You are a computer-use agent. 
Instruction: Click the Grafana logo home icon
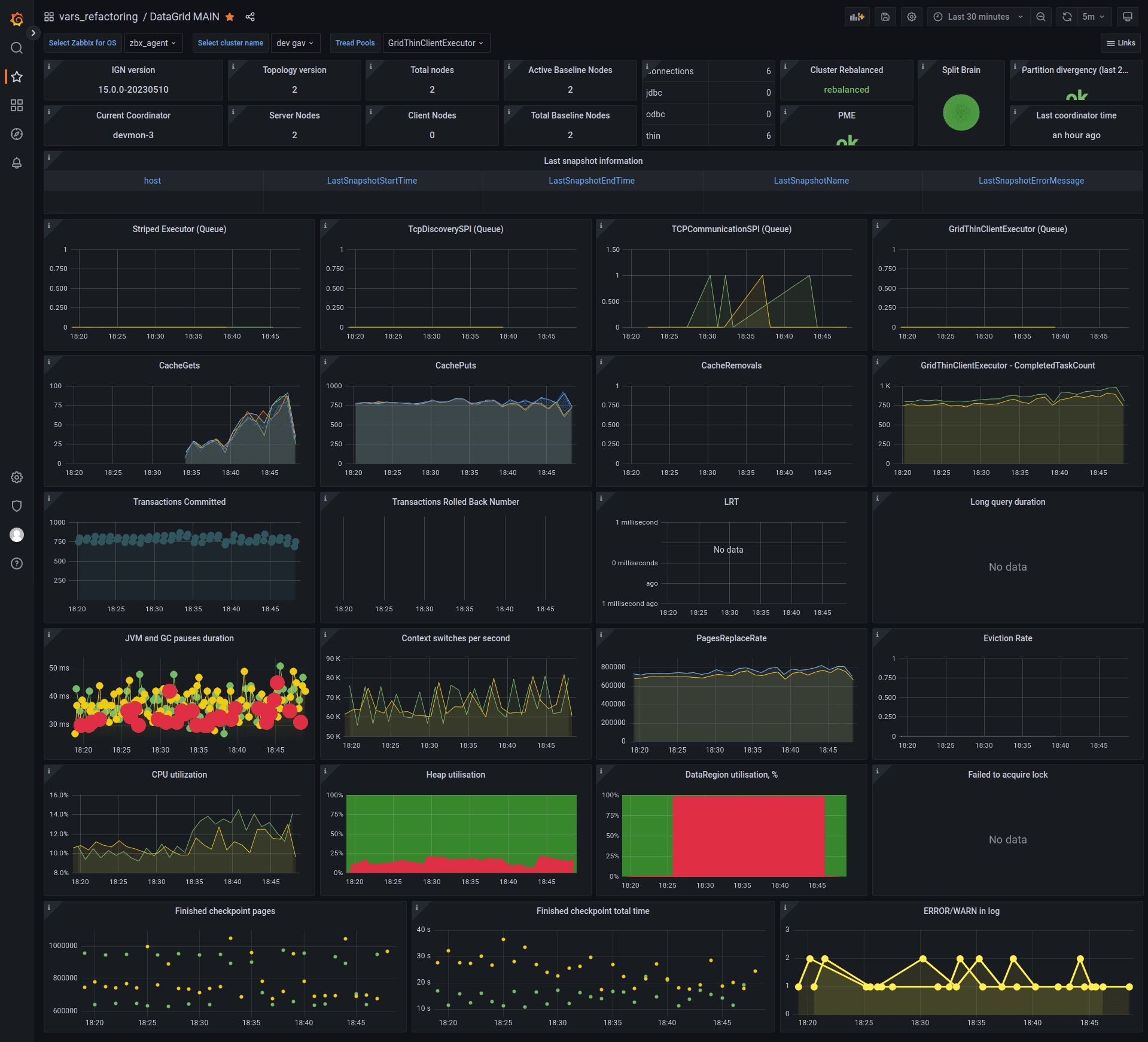click(17, 19)
